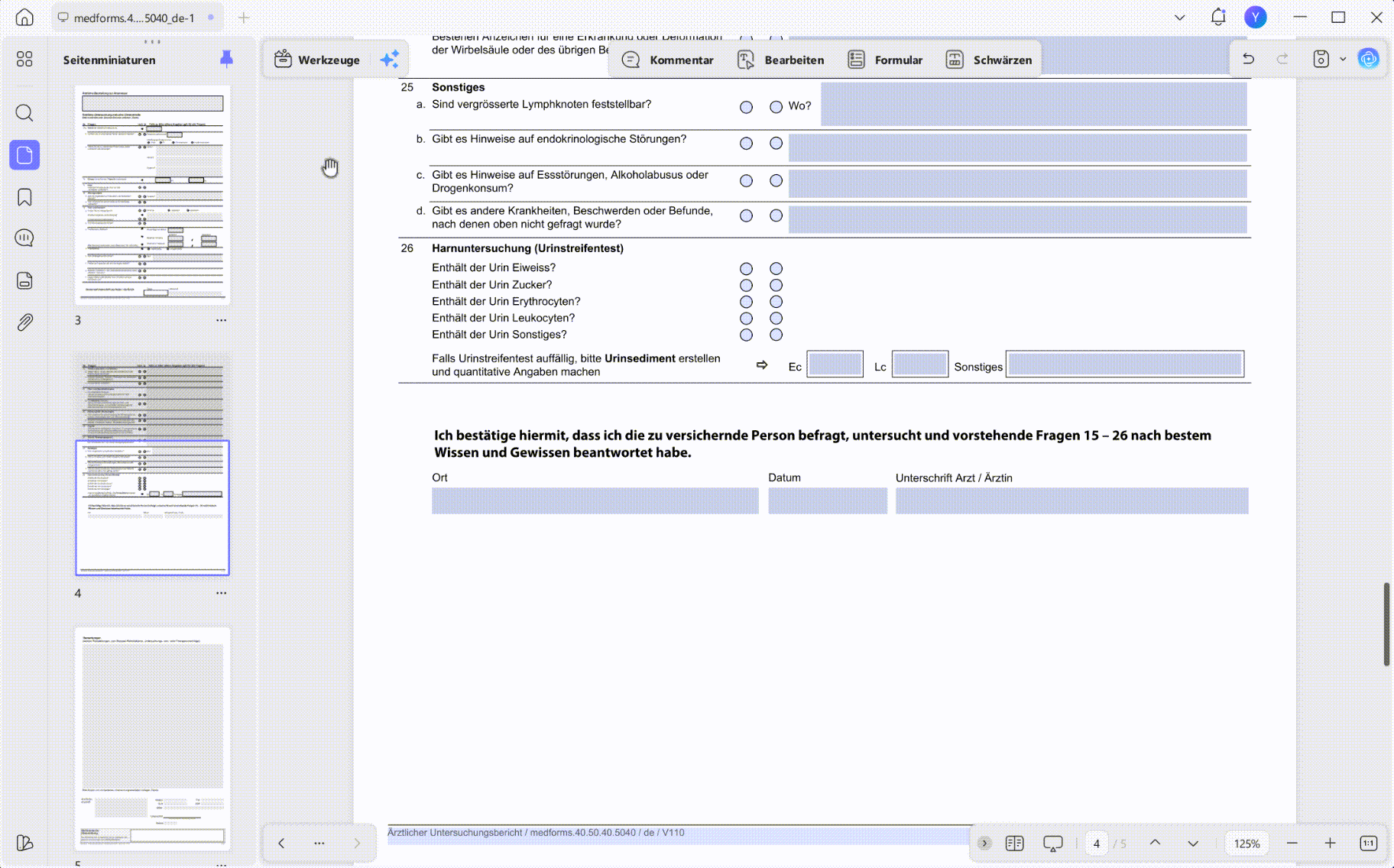This screenshot has width=1394, height=868.
Task: Undo the last action
Action: (1248, 59)
